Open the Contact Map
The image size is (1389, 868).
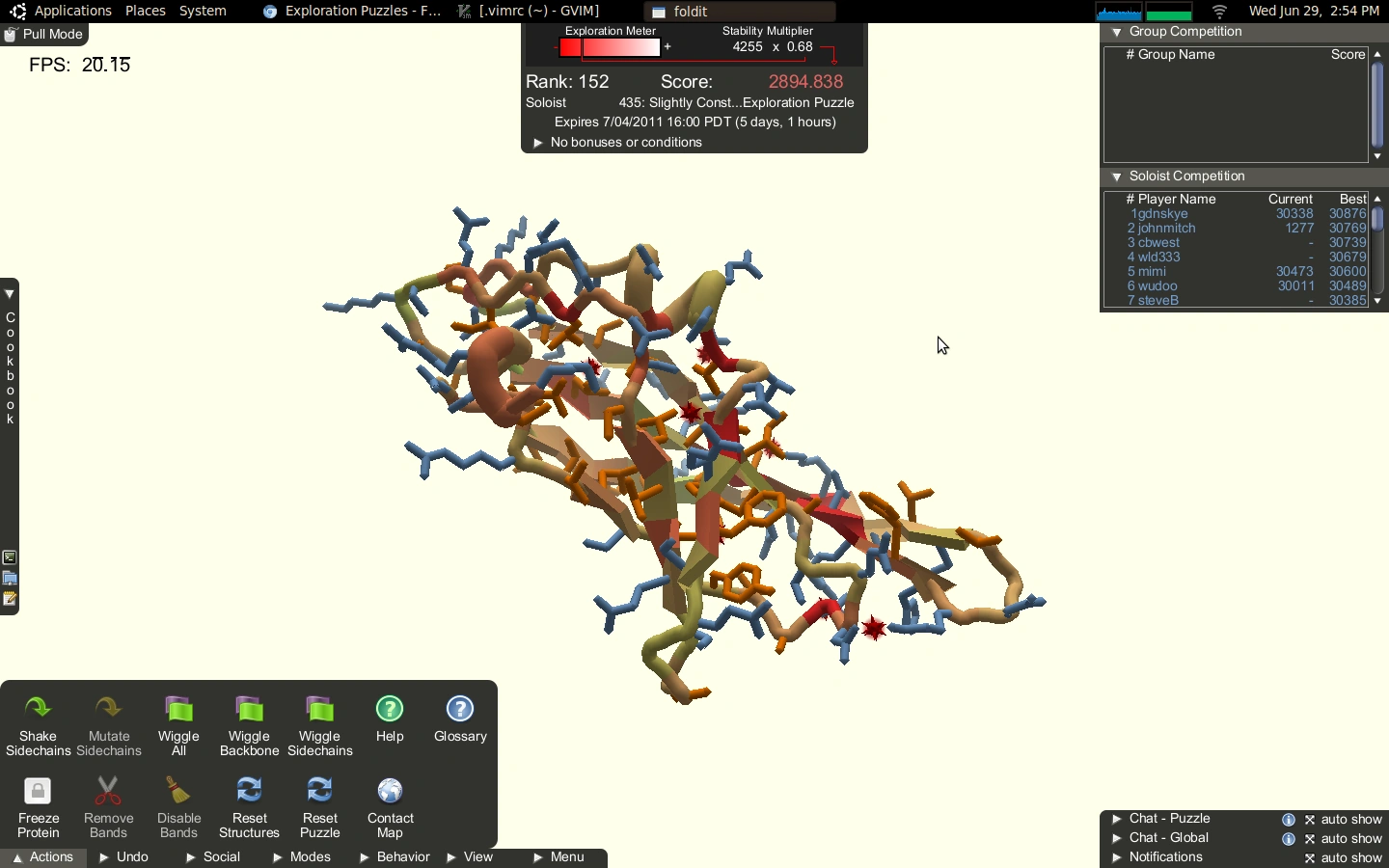coord(391,806)
